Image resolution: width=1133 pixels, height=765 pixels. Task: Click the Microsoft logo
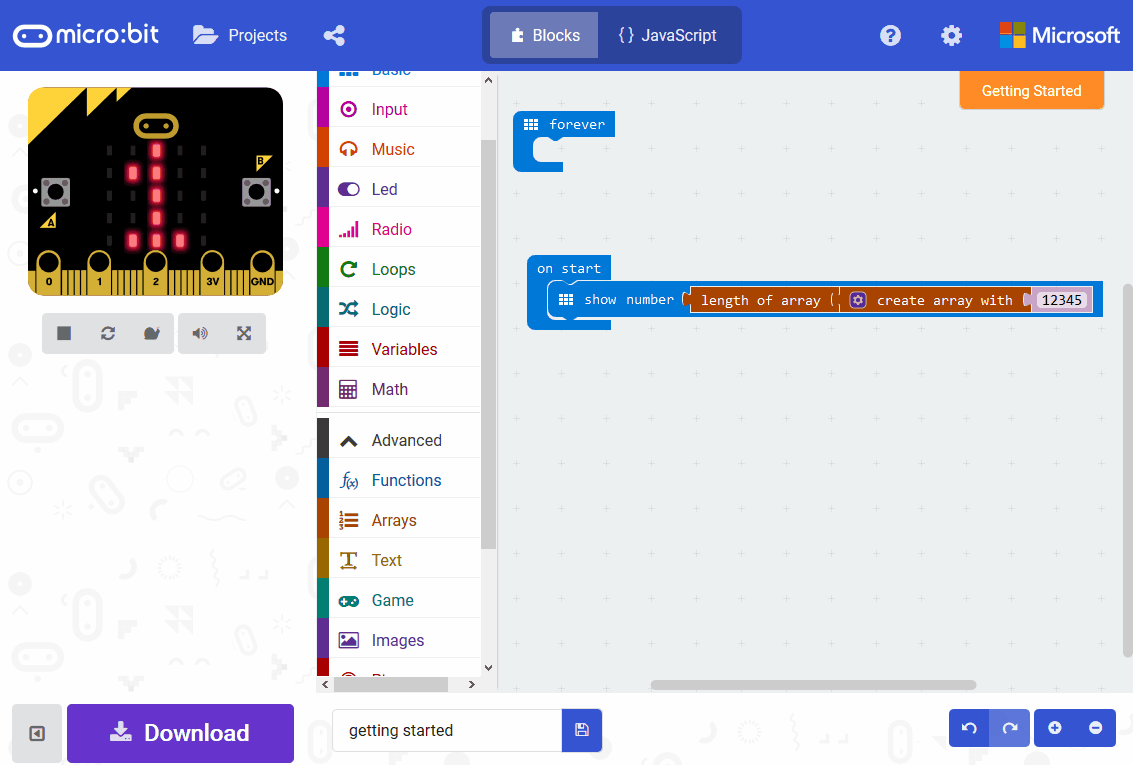point(1059,35)
